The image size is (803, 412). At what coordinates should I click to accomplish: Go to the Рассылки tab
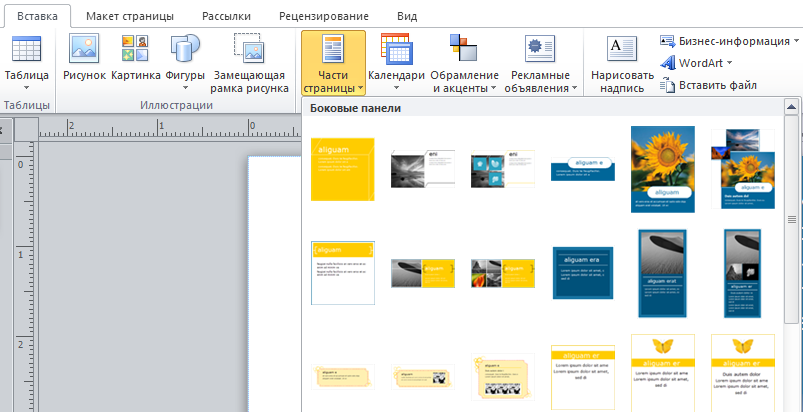(226, 17)
